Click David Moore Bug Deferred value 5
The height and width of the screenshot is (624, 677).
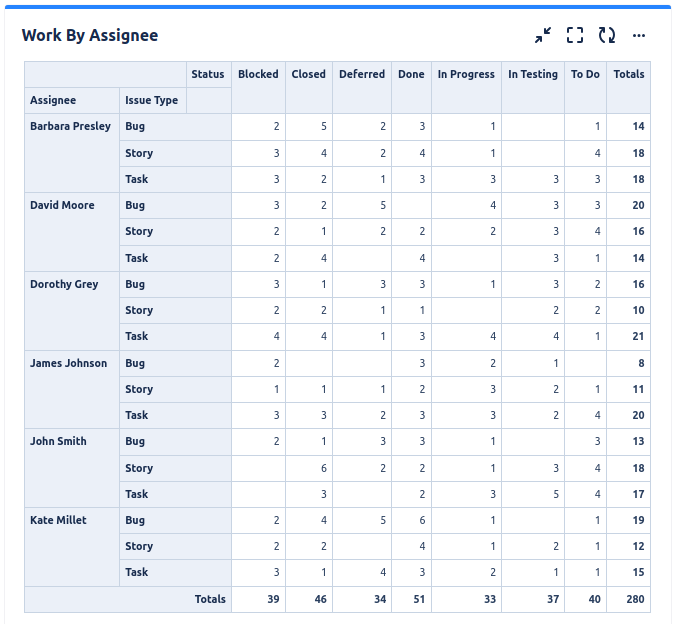pos(362,206)
